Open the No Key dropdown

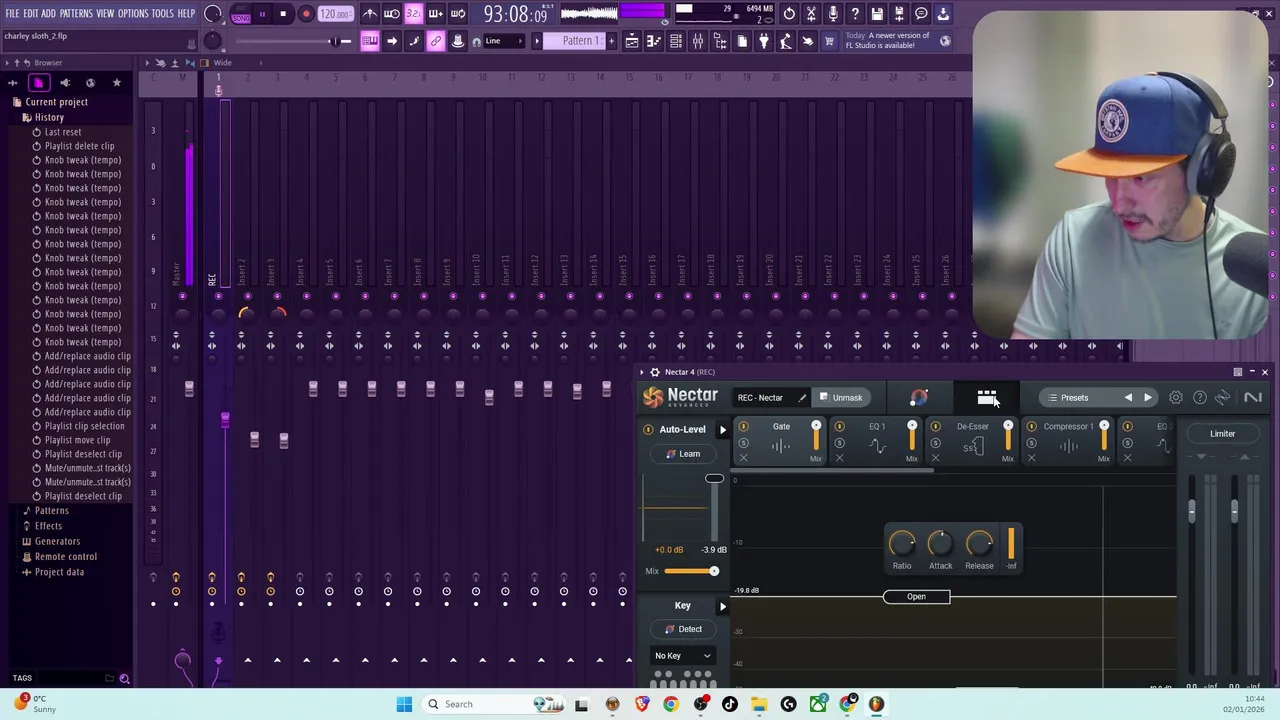pos(683,656)
